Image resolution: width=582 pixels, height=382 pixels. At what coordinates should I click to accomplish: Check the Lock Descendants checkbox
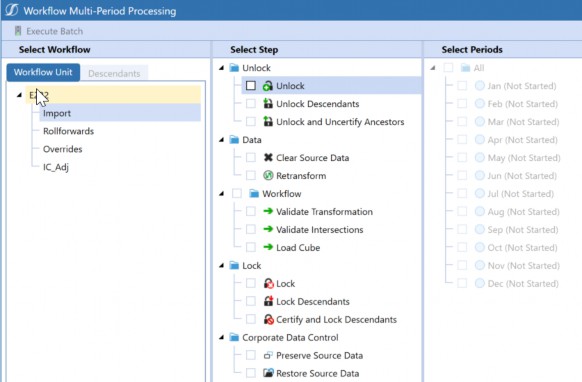click(x=251, y=301)
